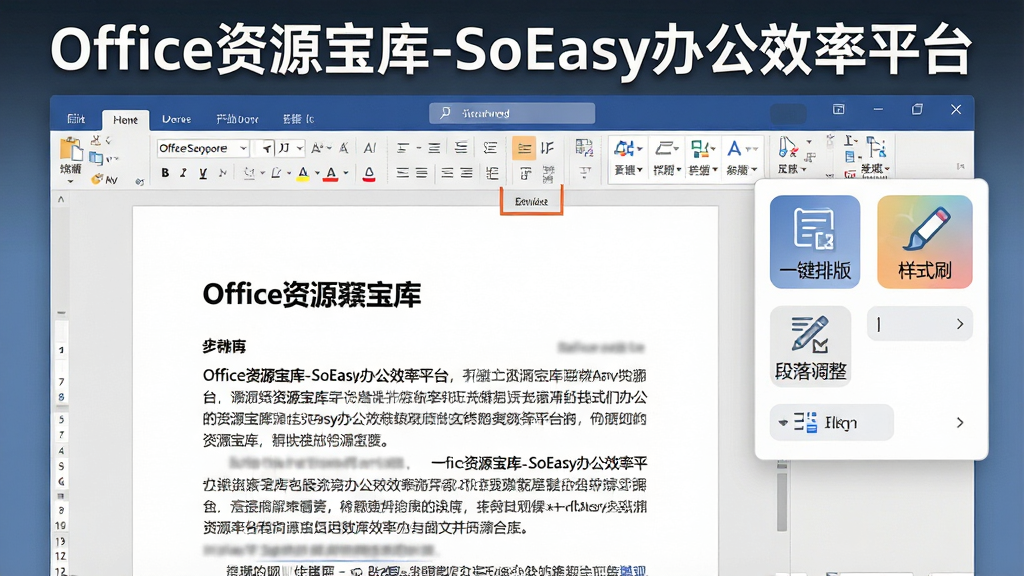Open text effects icon beside strikethrough
Viewport: 1024px width, 576px height.
249,173
